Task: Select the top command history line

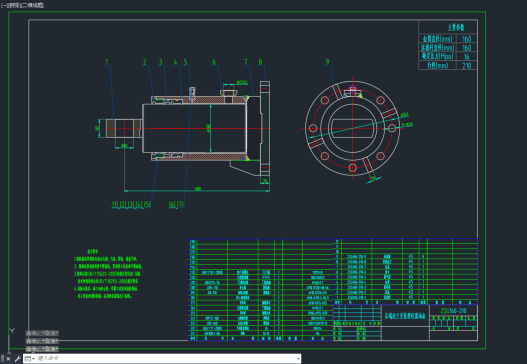Action: coord(42,333)
